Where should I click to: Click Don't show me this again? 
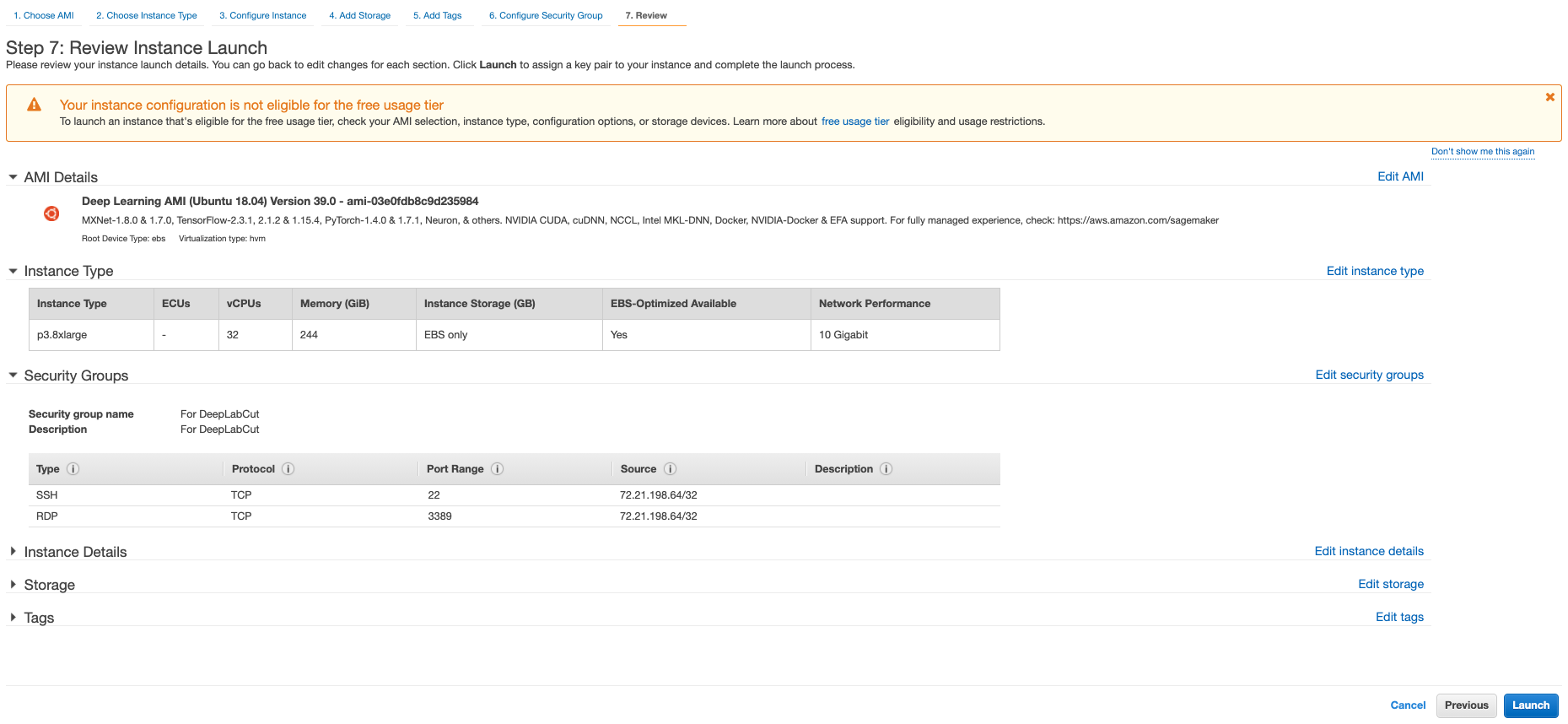pyautogui.click(x=1483, y=152)
